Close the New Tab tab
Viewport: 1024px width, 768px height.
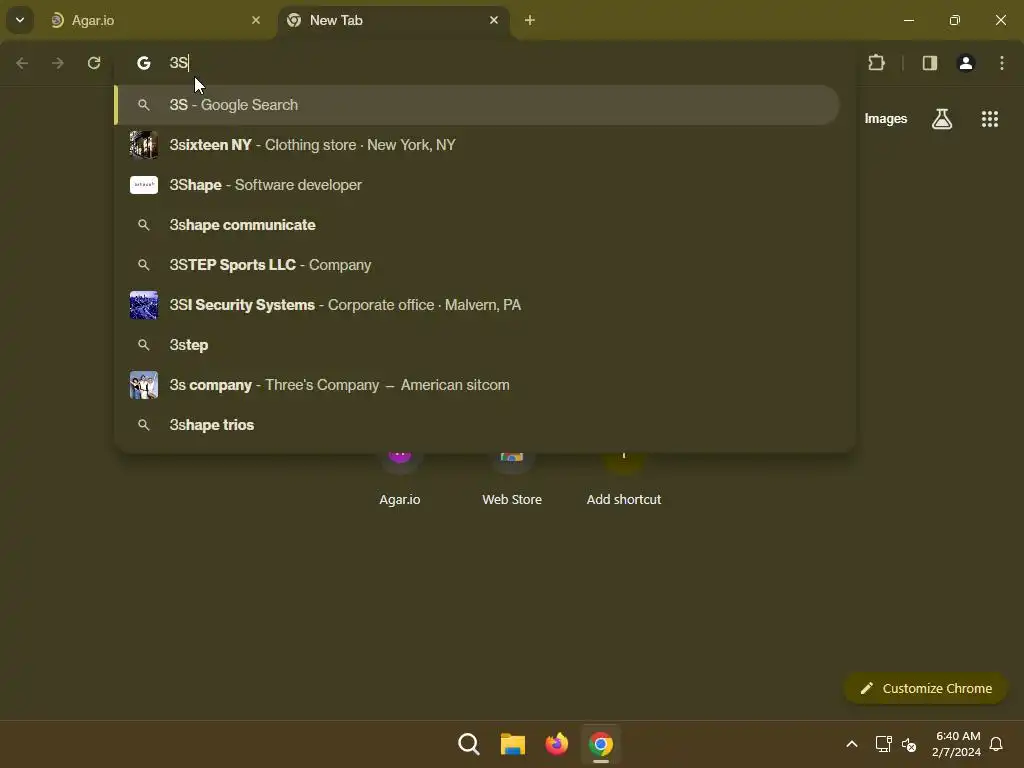tap(494, 20)
